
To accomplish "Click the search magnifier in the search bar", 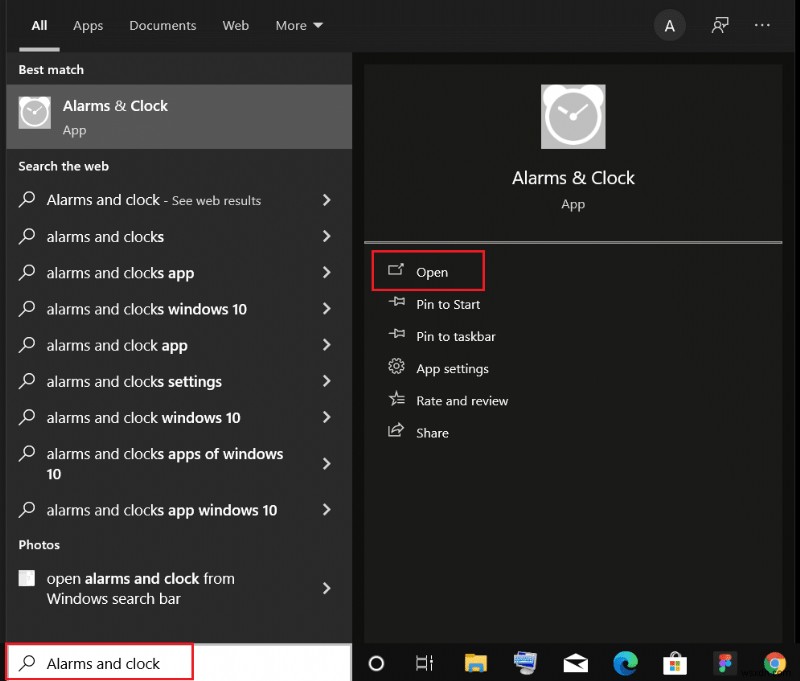I will point(27,663).
